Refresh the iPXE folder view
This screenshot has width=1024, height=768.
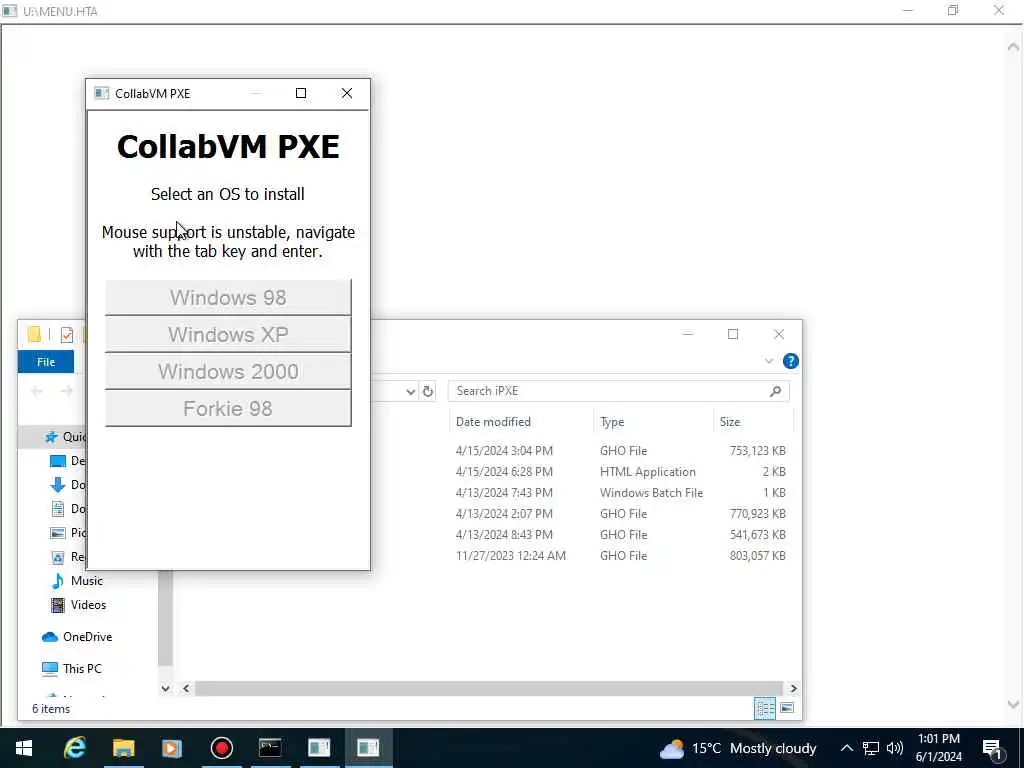point(428,391)
